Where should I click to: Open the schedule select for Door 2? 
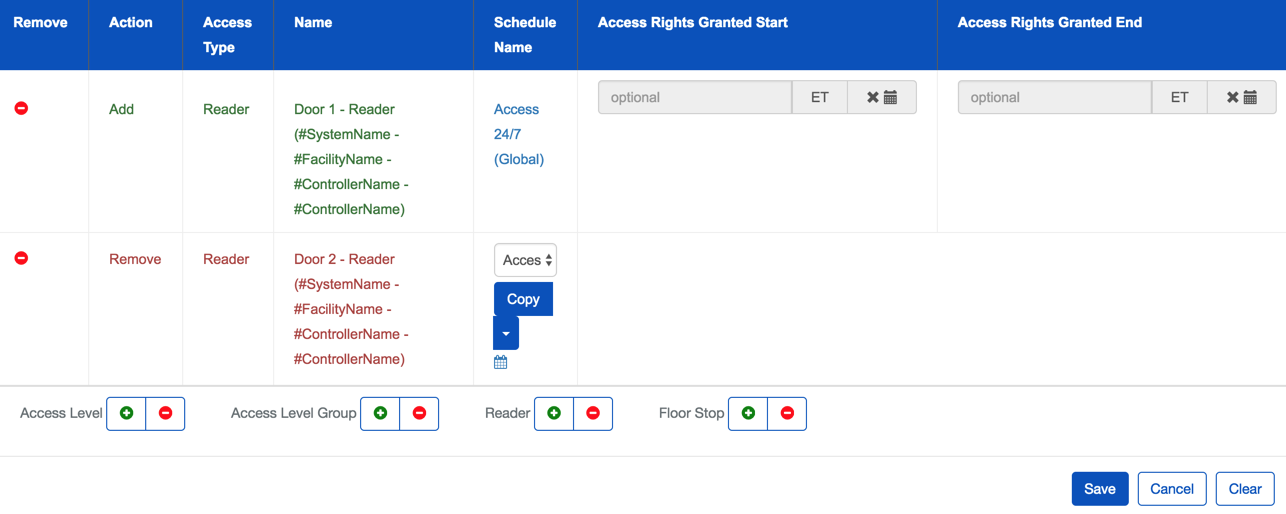coord(525,260)
